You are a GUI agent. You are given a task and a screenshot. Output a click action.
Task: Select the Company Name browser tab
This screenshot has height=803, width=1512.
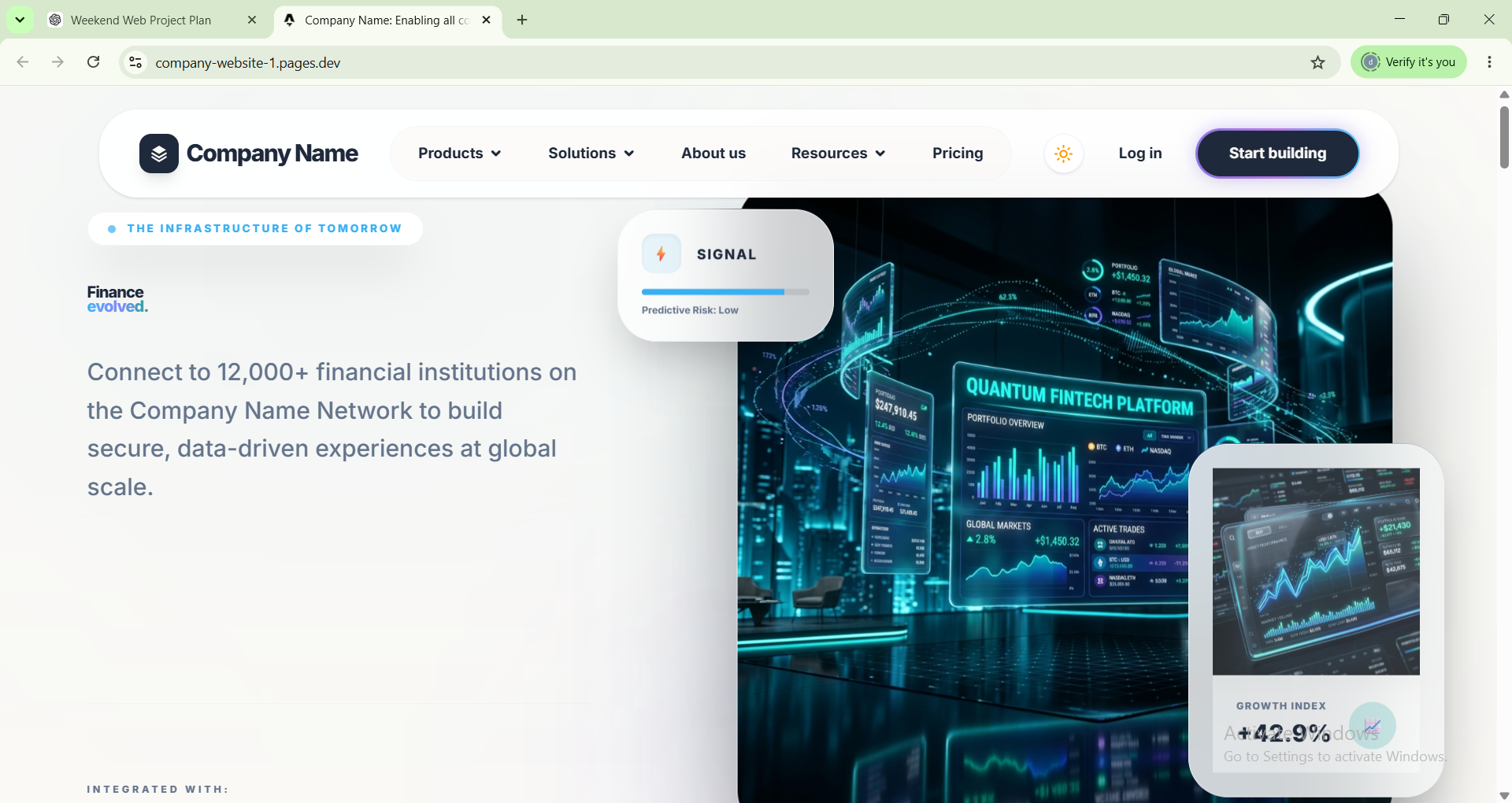coord(387,20)
